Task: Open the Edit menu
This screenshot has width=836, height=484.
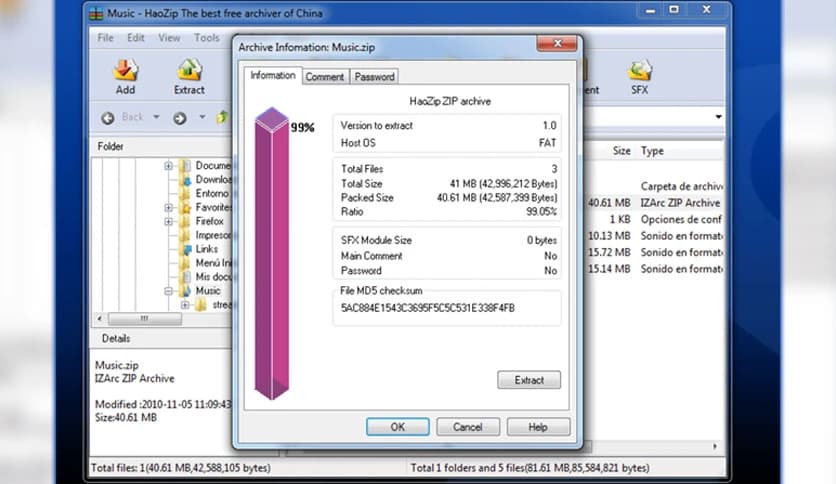Action: tap(136, 38)
